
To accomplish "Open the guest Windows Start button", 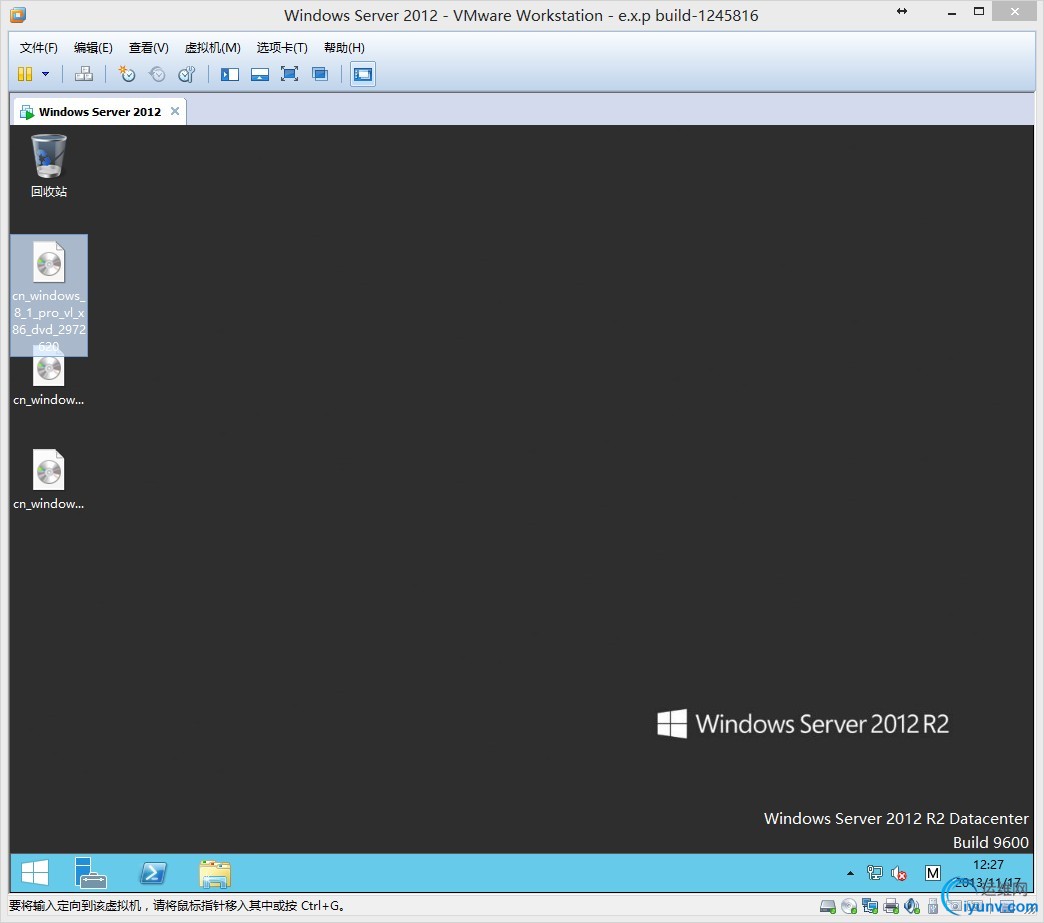I will (35, 873).
